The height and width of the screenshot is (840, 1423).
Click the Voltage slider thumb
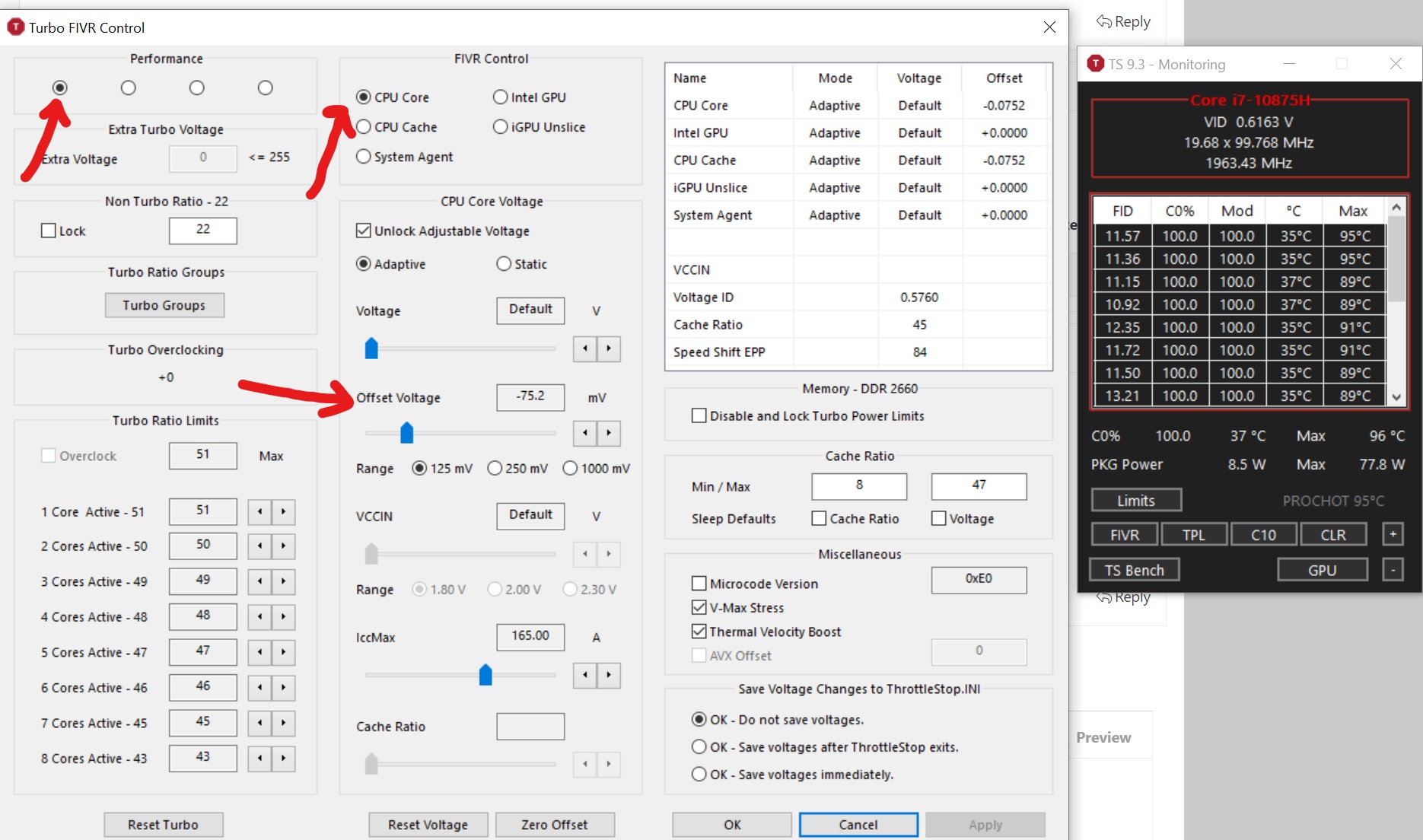(x=371, y=348)
